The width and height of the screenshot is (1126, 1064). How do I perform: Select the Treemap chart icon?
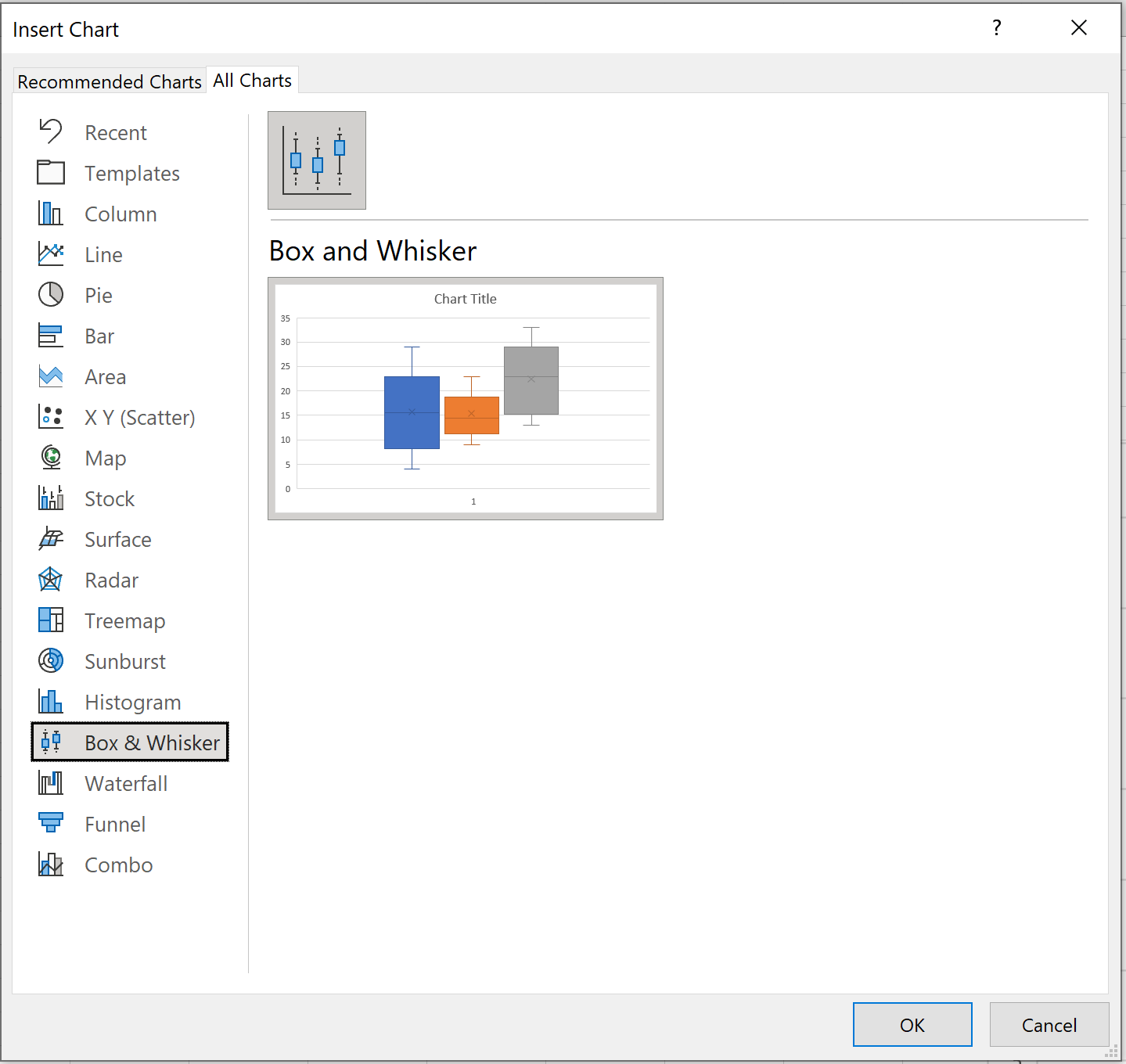pos(51,620)
